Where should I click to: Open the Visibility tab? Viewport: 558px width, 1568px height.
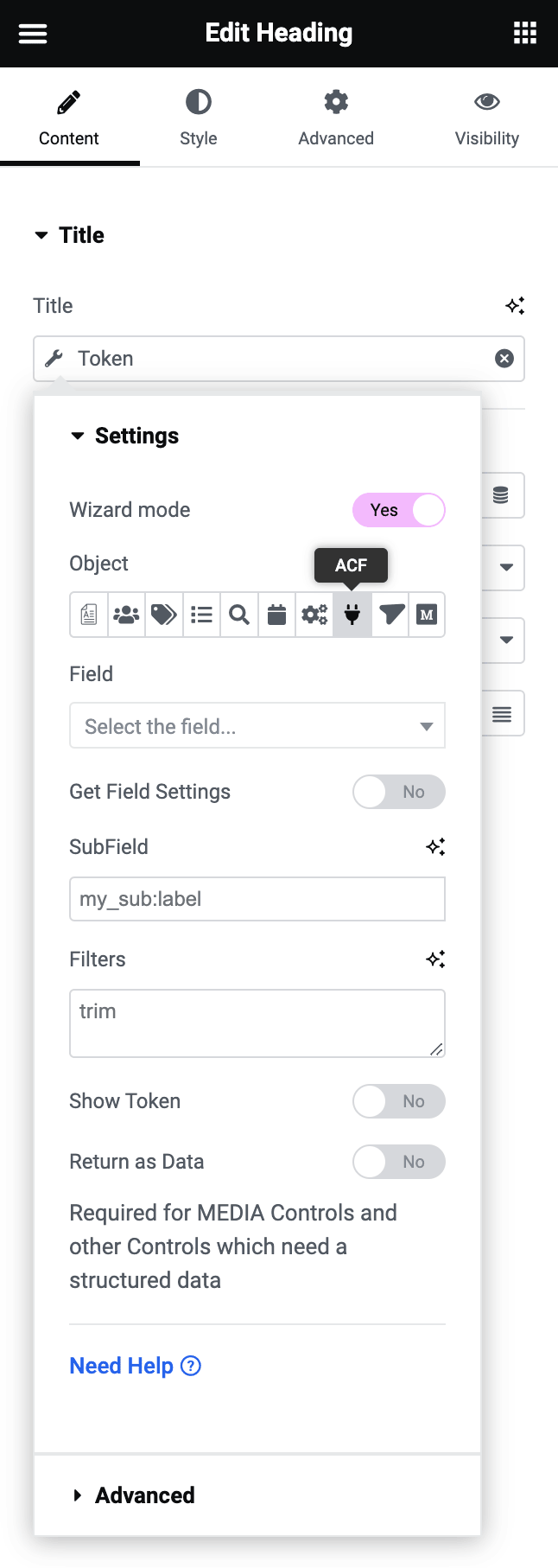point(486,118)
